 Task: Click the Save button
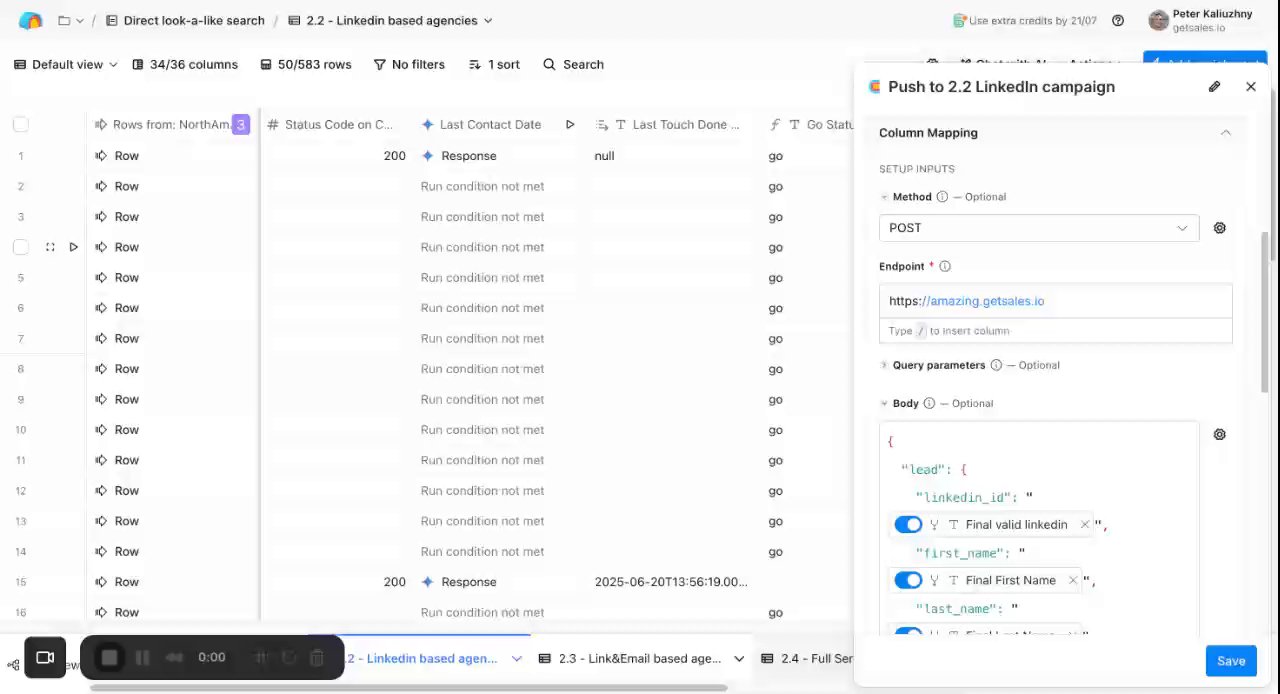1231,661
